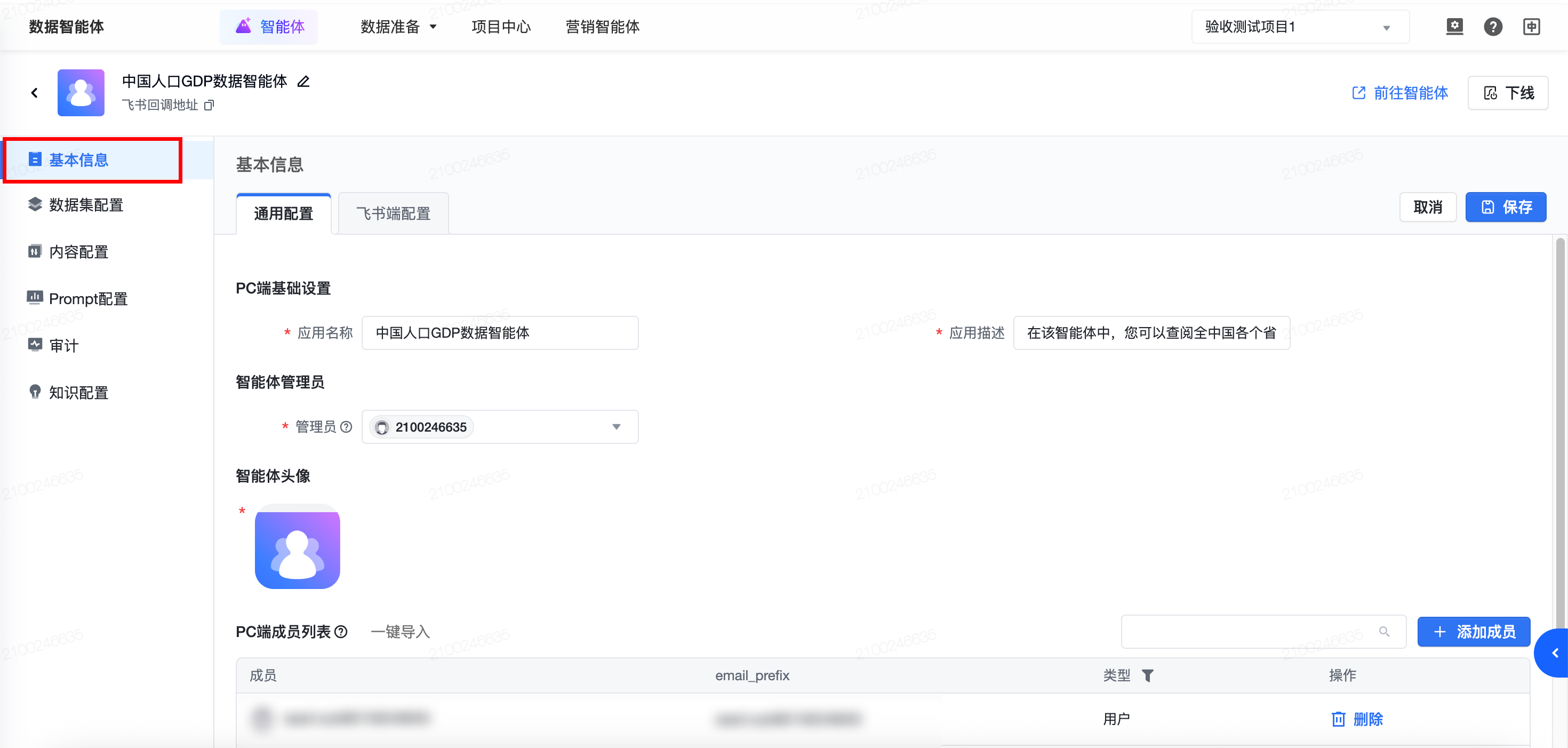Focus the 应用描述 input field

pos(1151,332)
